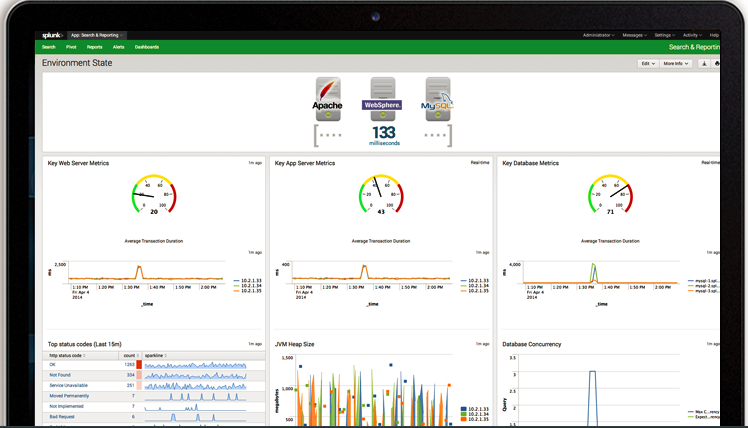Screen dimensions: 748x428
Task: Toggle the 10.2.1.35 legend entry in JVM Heap Size
Action: (x=476, y=418)
